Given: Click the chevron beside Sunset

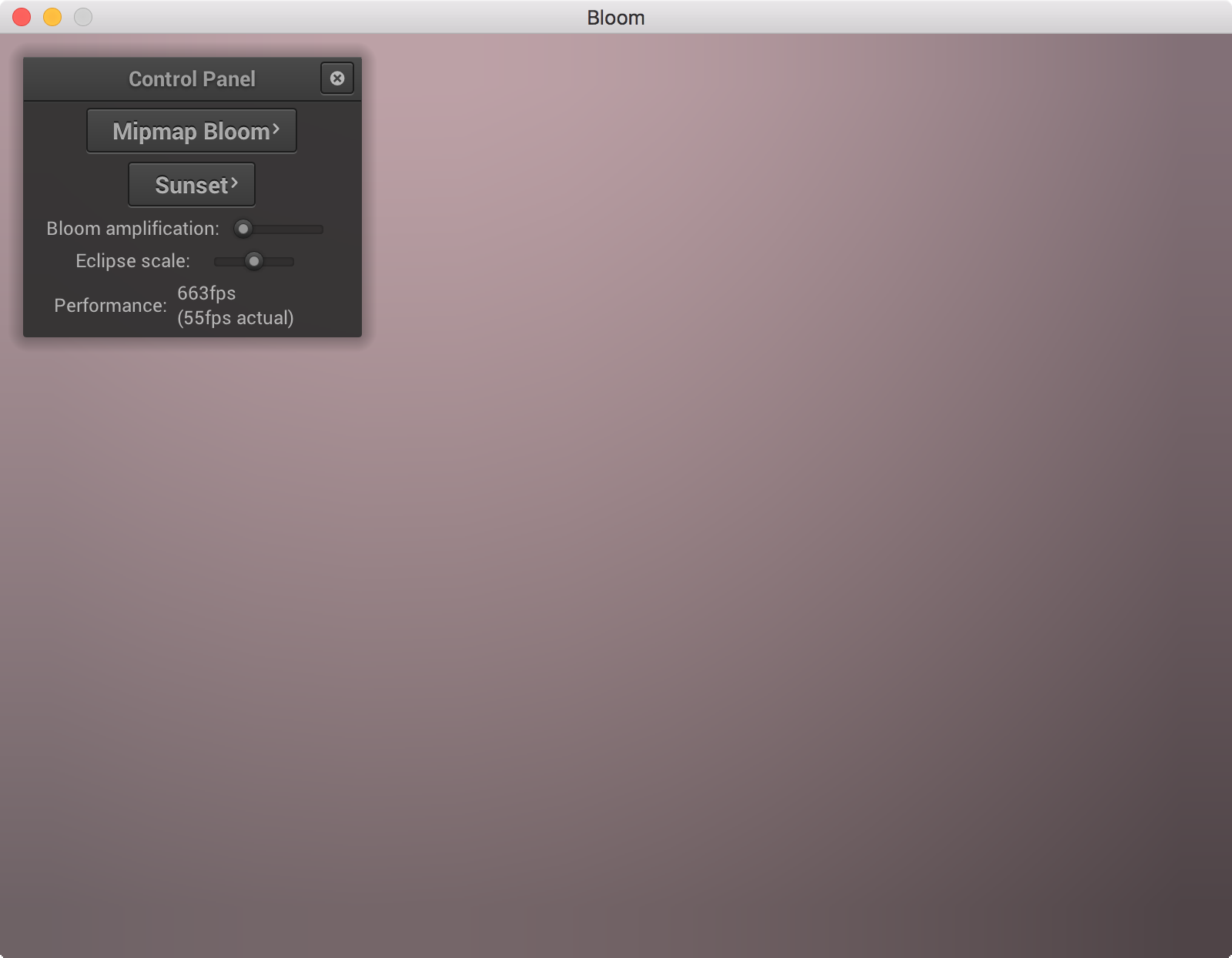Looking at the screenshot, I should point(234,183).
